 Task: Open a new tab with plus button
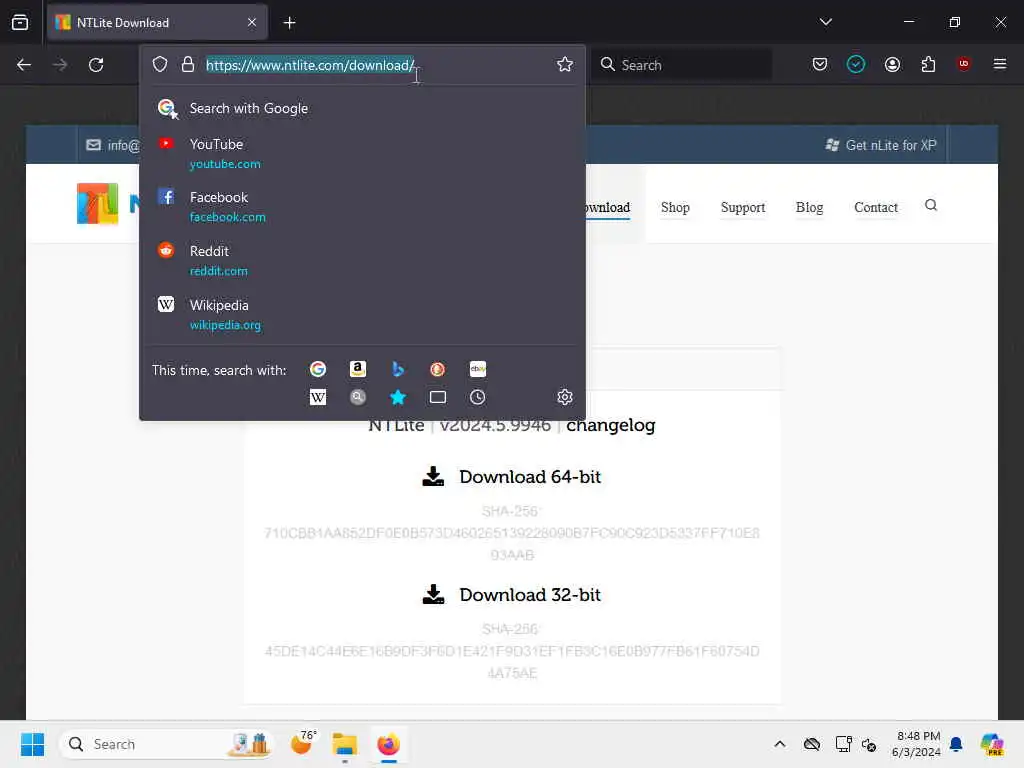(289, 23)
